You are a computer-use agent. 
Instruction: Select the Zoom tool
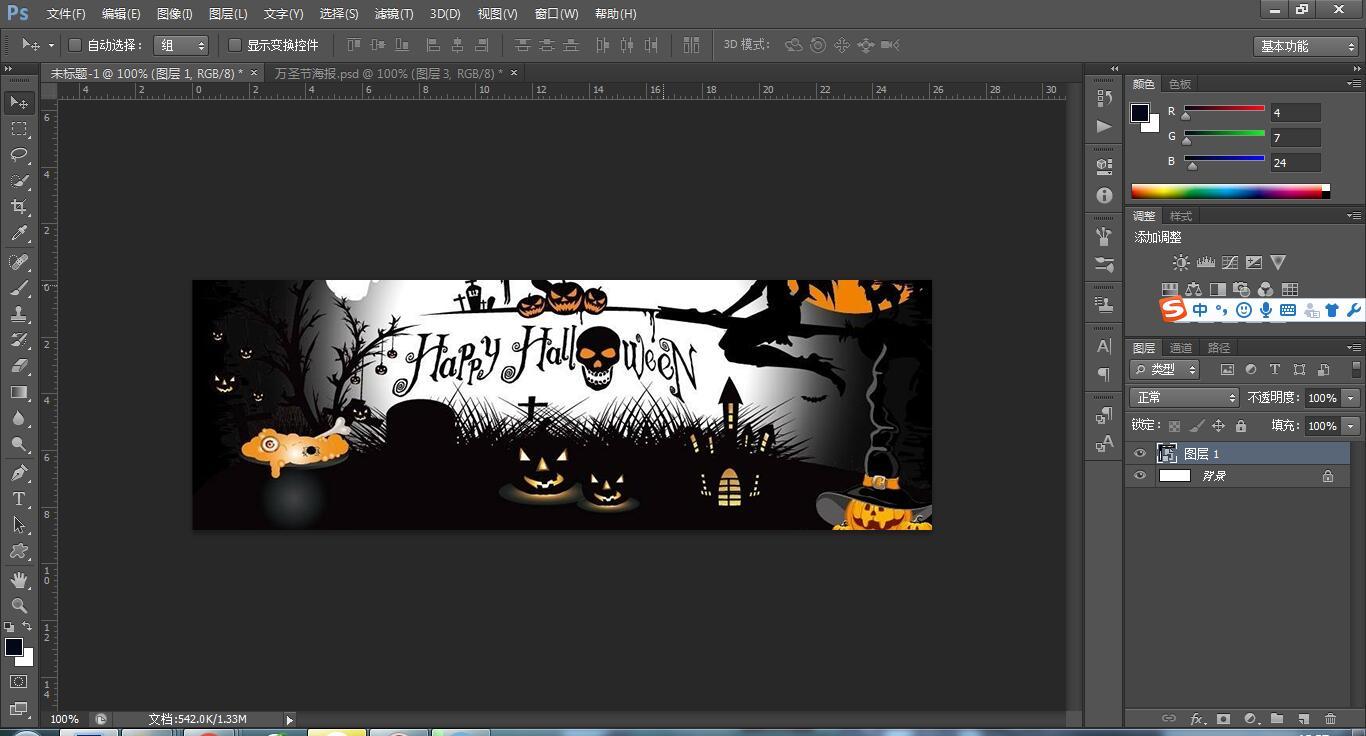19,606
